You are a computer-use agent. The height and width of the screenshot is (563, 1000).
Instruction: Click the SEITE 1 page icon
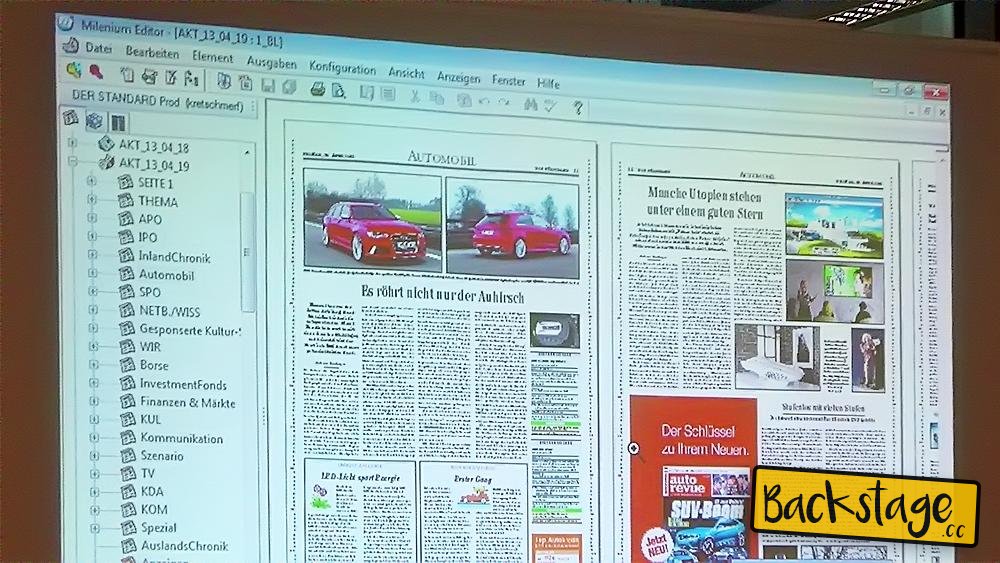125,182
